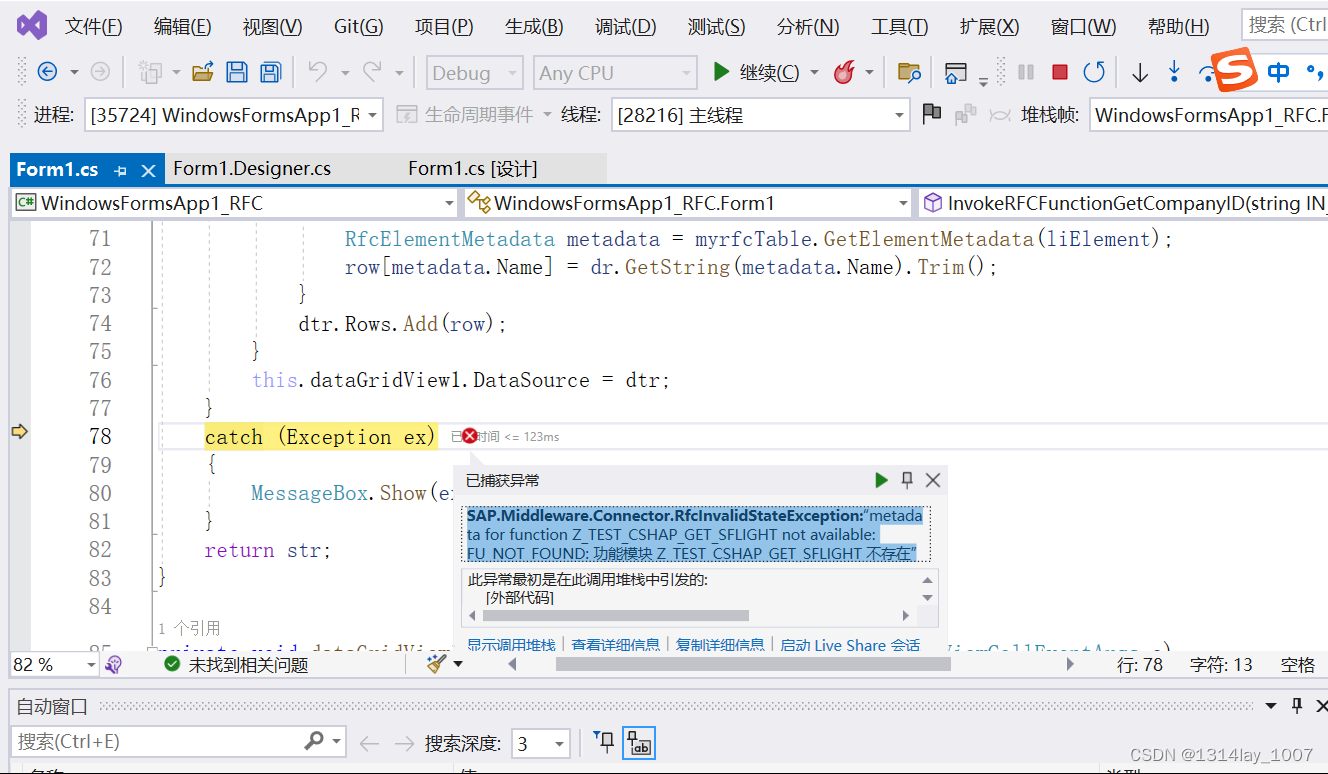Viewport: 1328px width, 774px height.
Task: Click the scroll up arrow in the exception stack box
Action: tap(927, 580)
